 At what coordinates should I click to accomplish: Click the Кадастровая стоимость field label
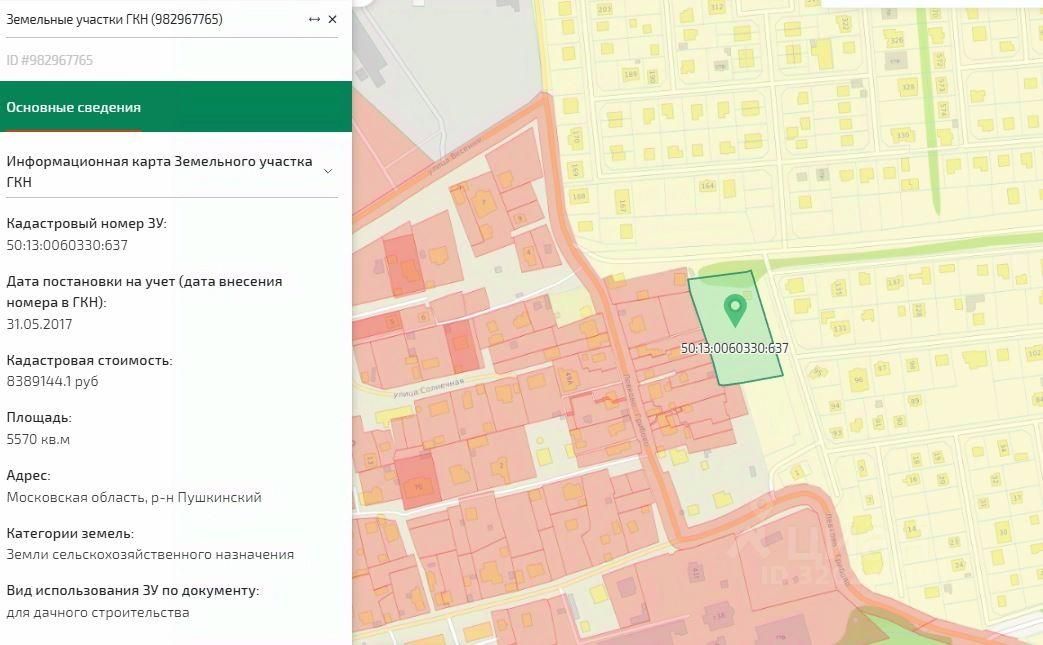[x=89, y=360]
